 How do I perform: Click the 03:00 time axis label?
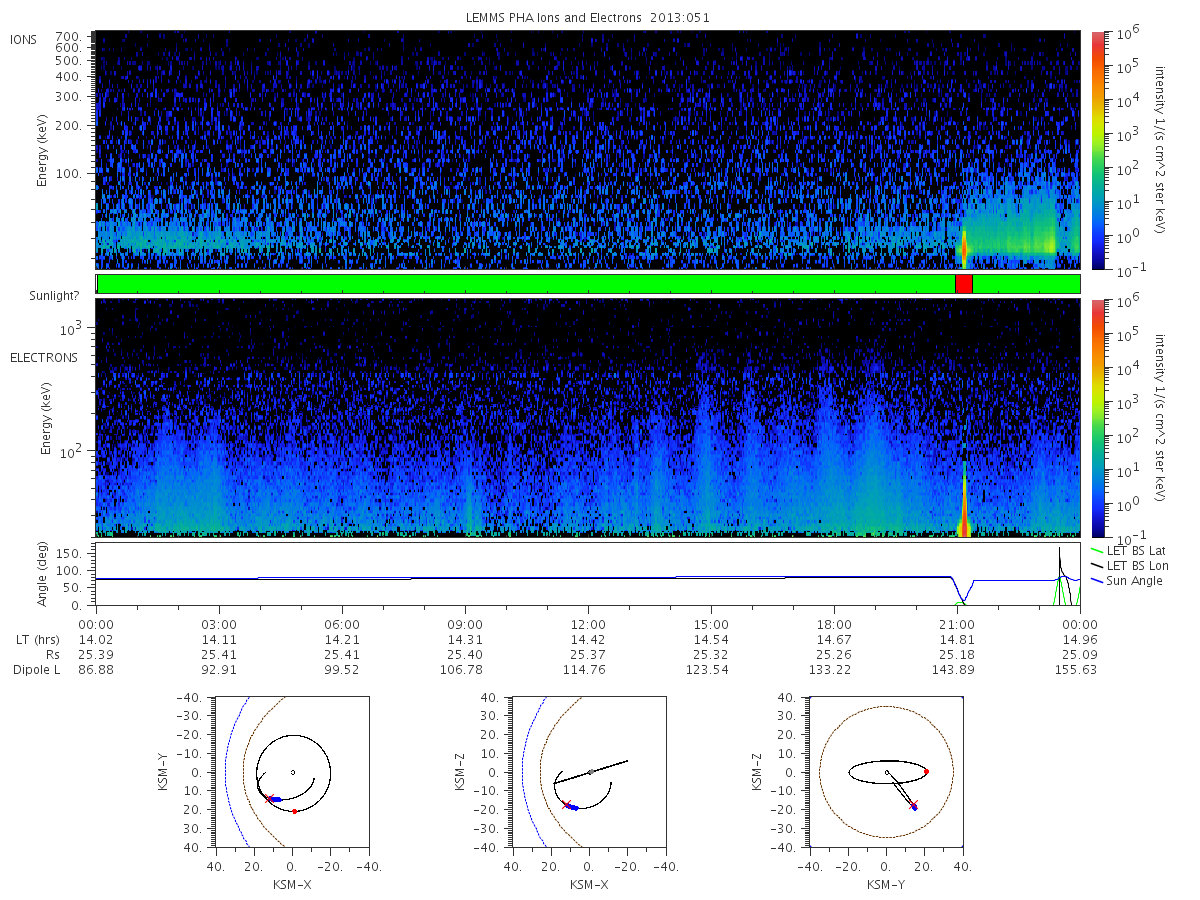coord(219,623)
